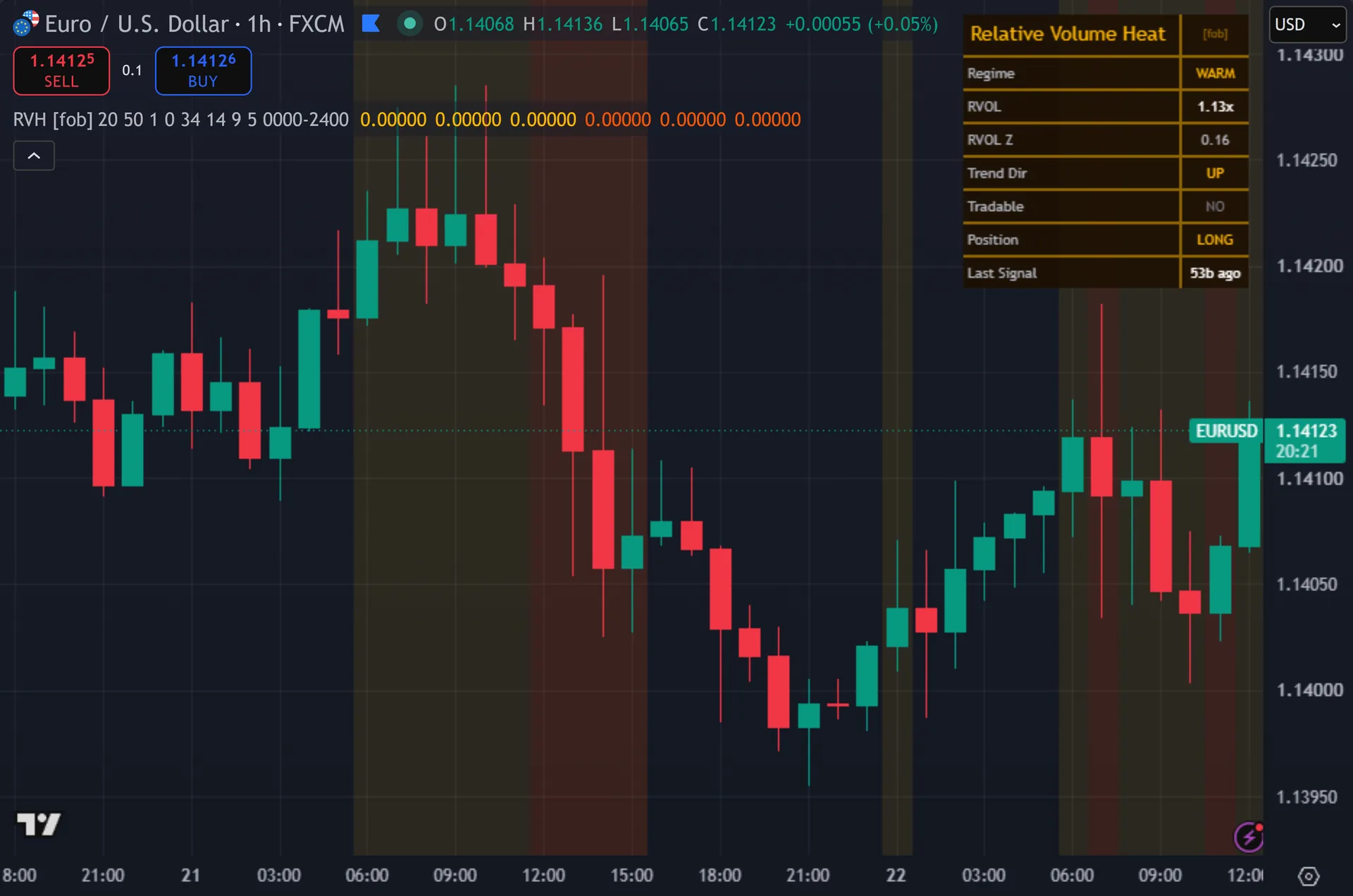Screen dimensions: 1353x896
Task: Click the low value L1.14065
Action: pos(650,25)
